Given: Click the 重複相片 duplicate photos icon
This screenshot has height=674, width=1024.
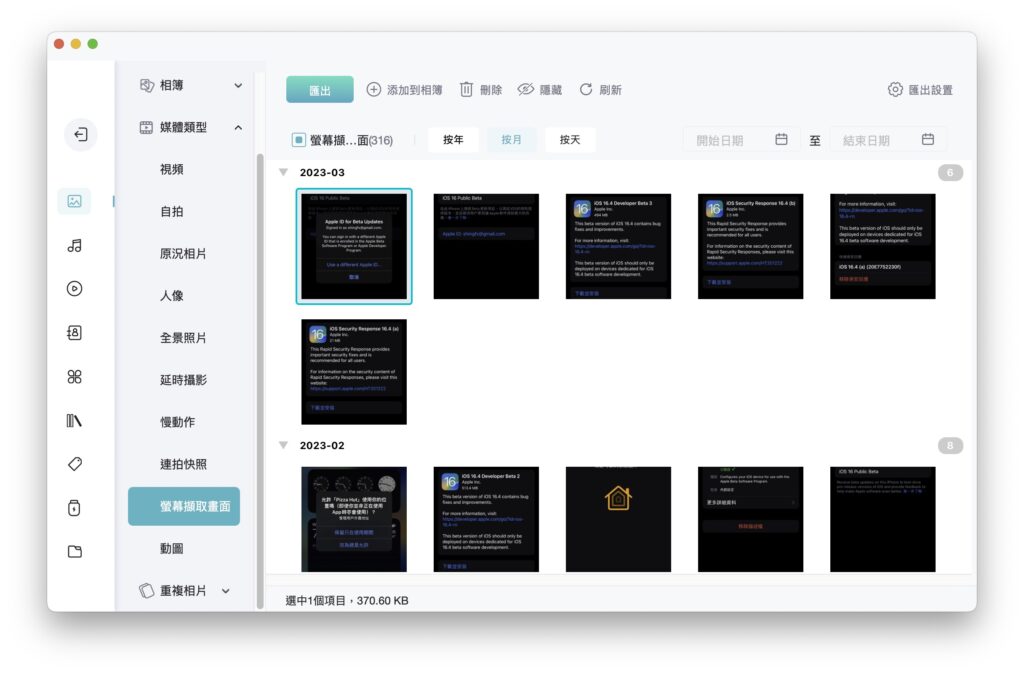Looking at the screenshot, I should pyautogui.click(x=147, y=590).
